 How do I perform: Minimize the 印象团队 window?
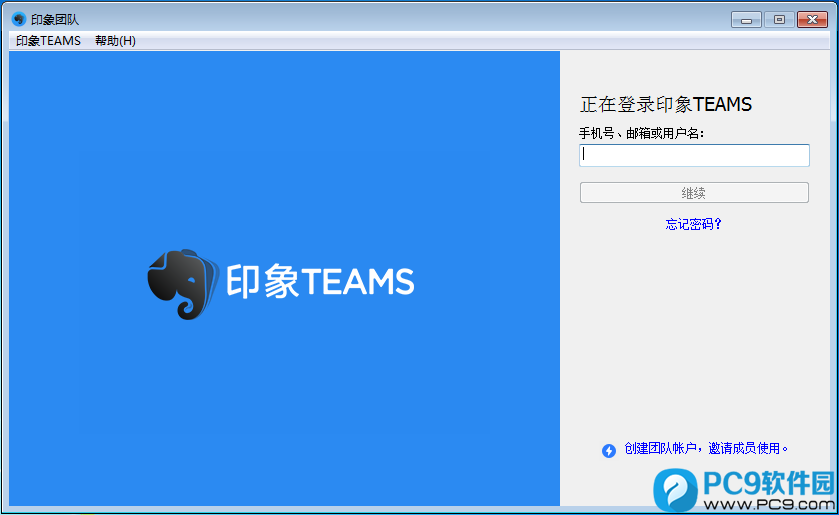click(x=746, y=20)
